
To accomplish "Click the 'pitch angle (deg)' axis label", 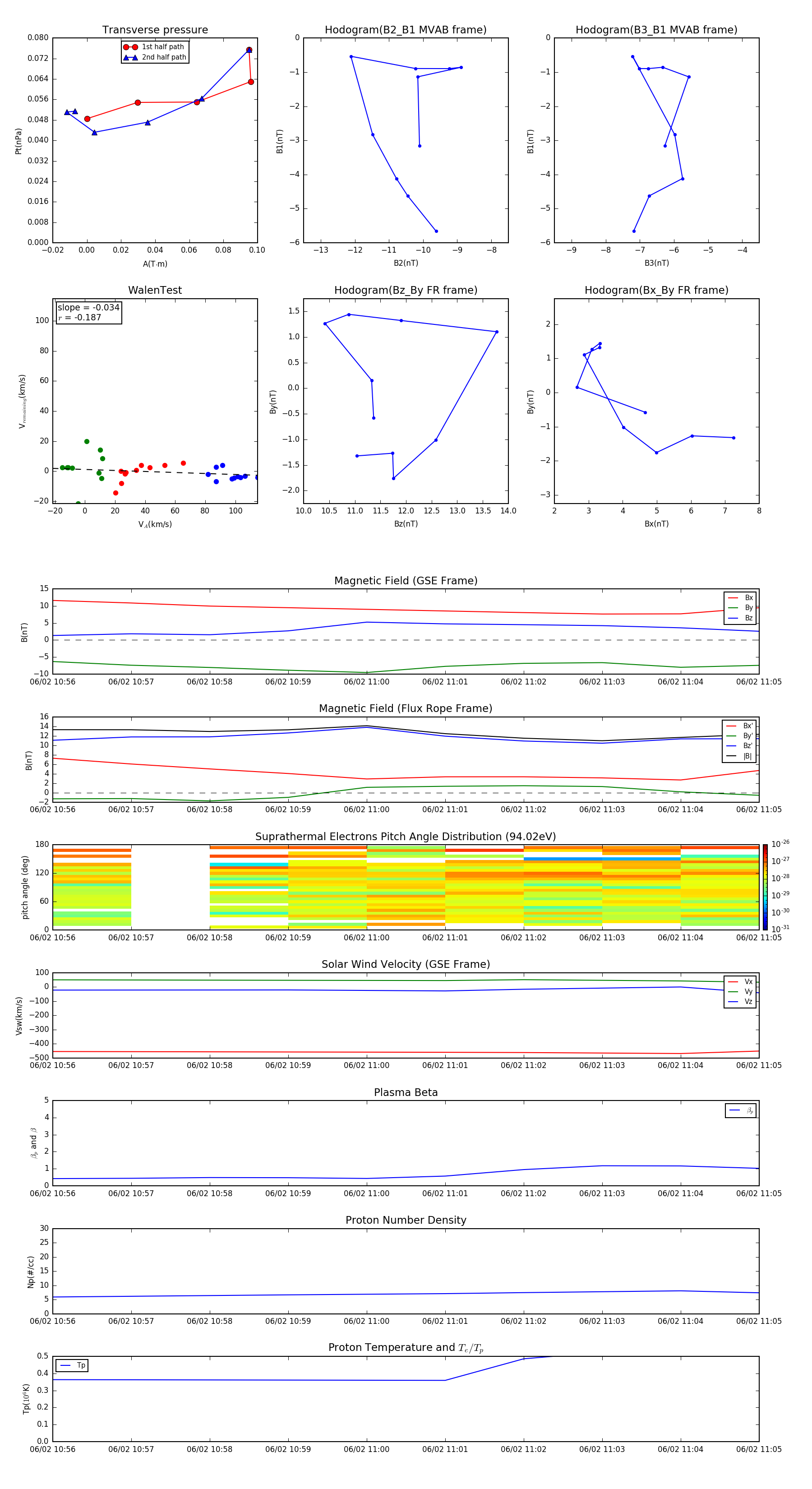I will 25,887.
